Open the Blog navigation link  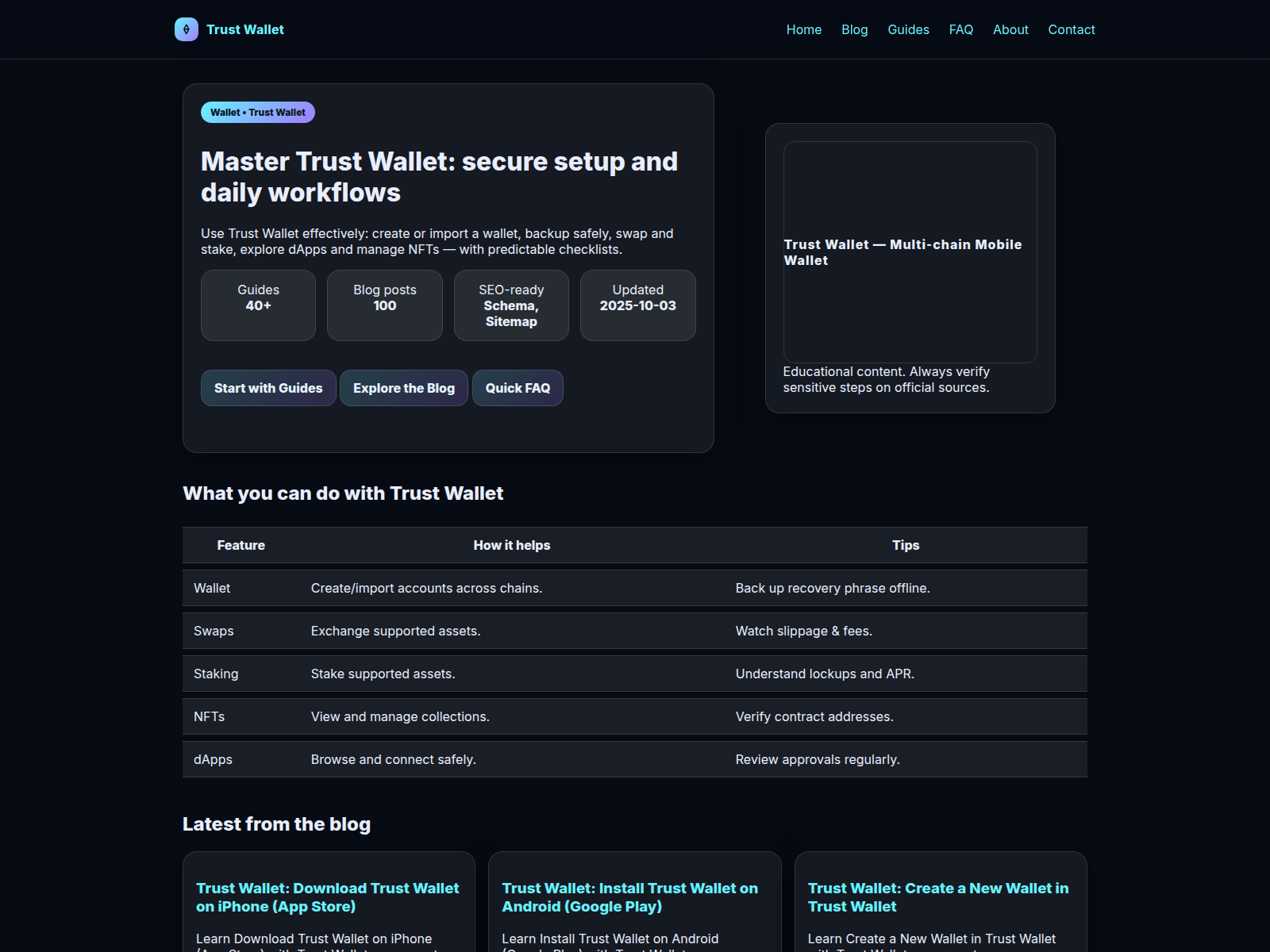pos(855,29)
